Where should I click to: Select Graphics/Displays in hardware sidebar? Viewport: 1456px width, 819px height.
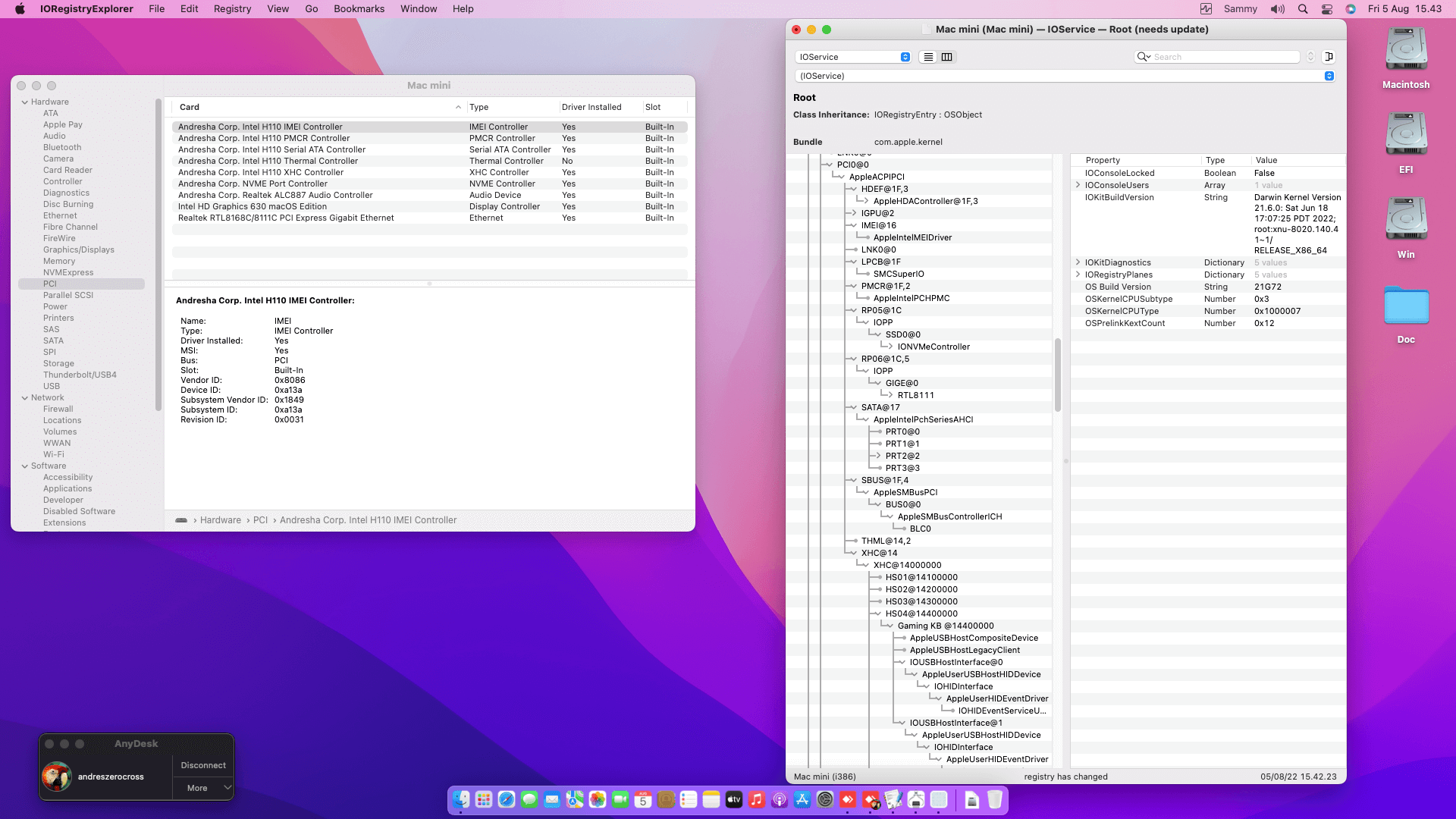point(79,249)
